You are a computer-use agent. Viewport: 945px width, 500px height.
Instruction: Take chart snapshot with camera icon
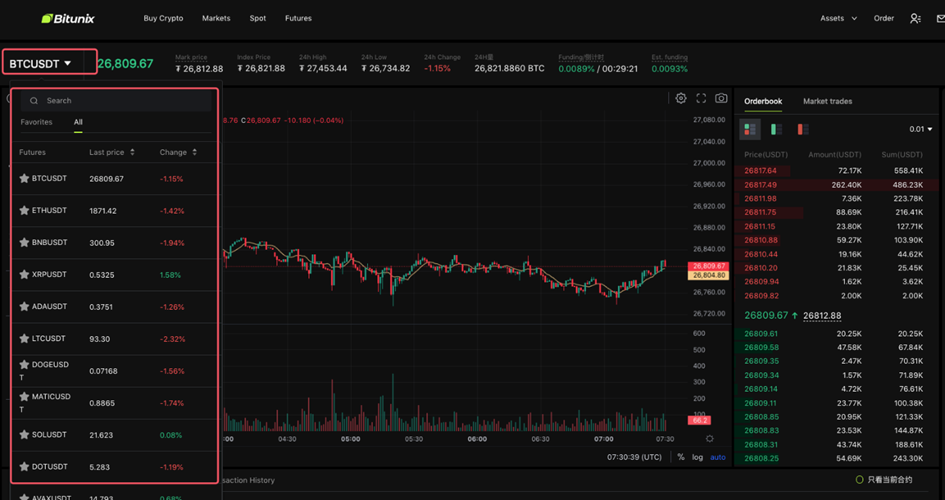point(721,98)
